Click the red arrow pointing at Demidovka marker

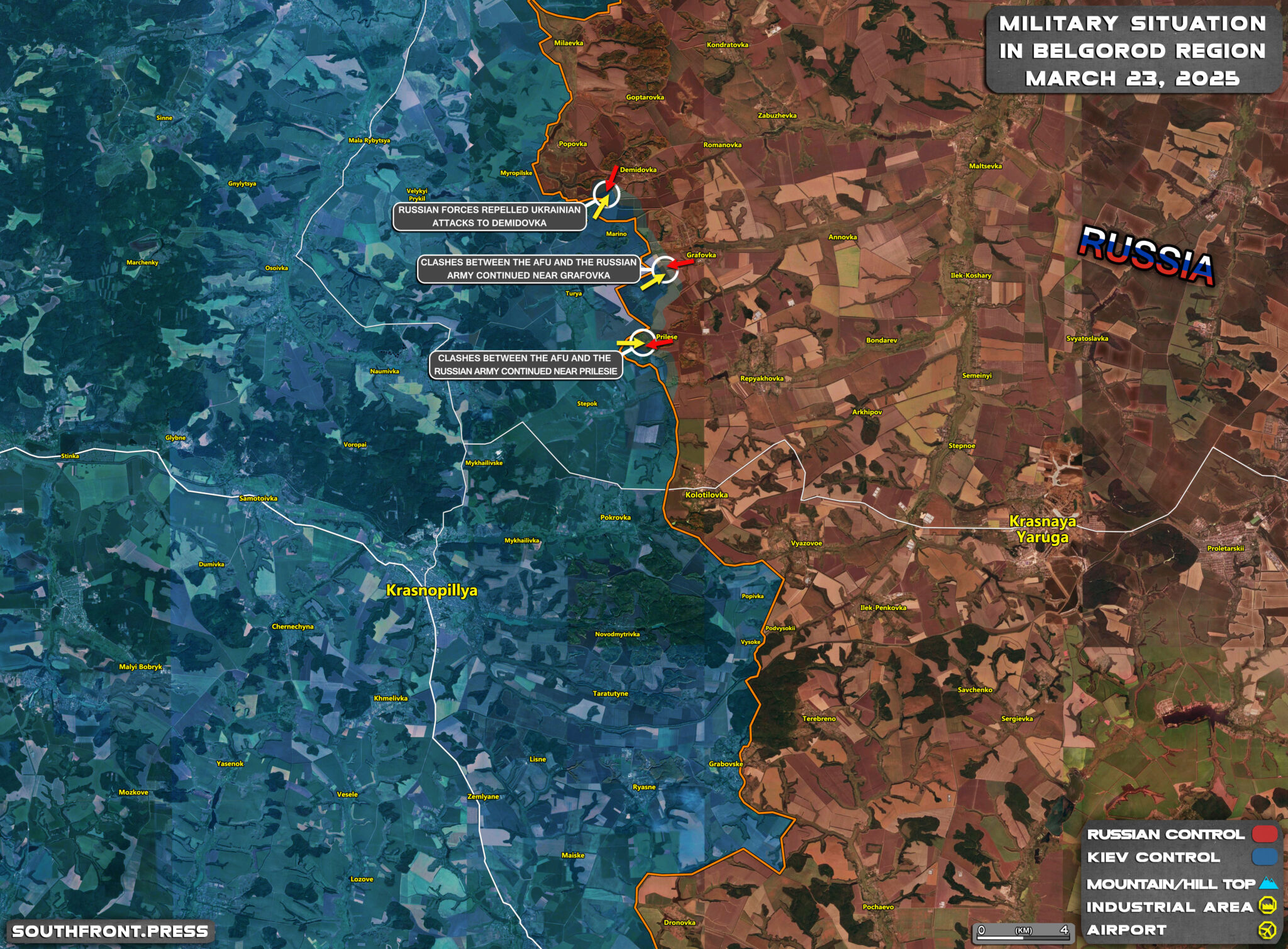(612, 176)
